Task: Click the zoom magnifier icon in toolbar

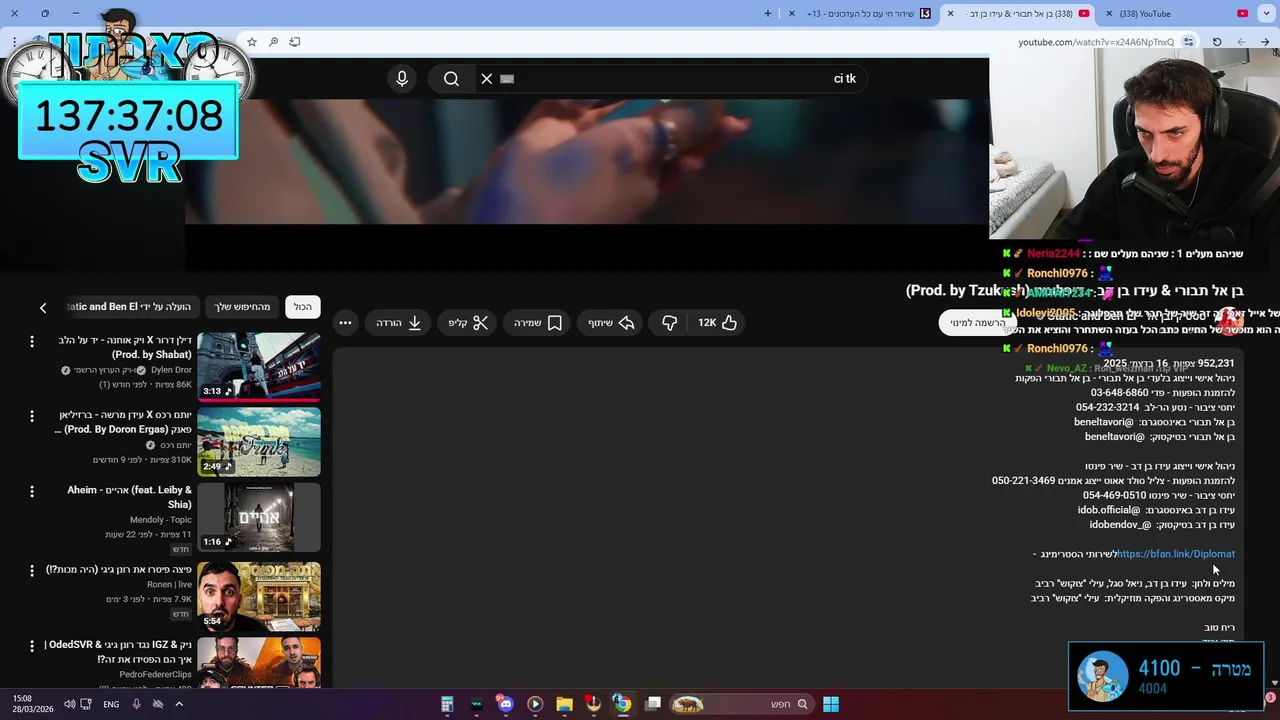Action: point(273,42)
